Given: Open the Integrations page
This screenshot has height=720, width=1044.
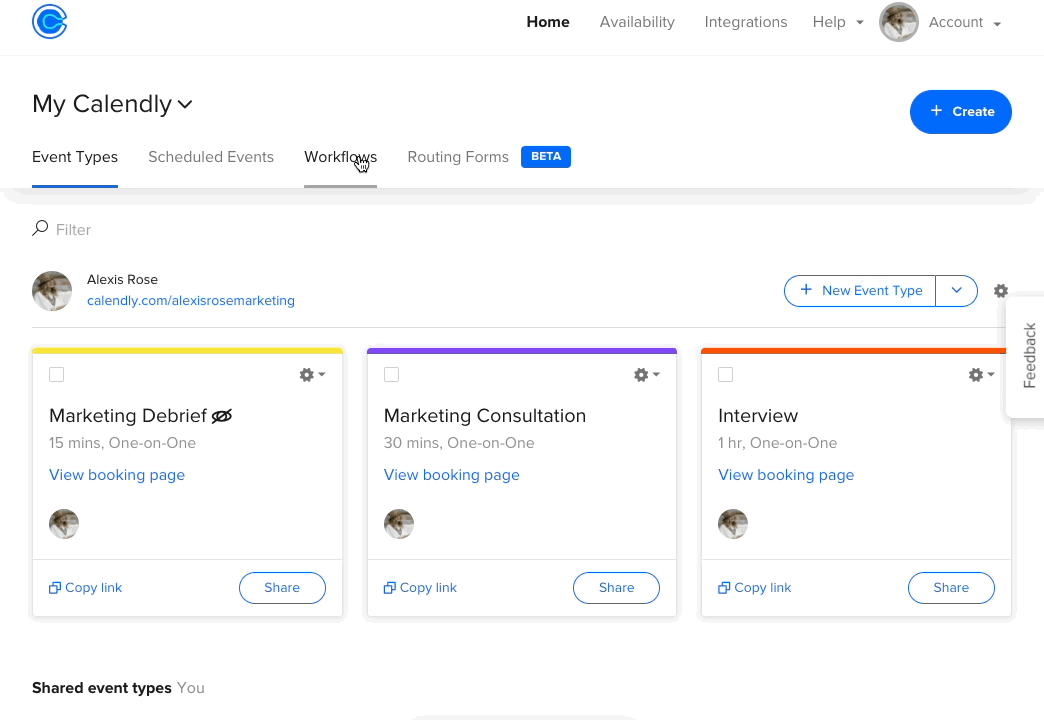Looking at the screenshot, I should [746, 22].
